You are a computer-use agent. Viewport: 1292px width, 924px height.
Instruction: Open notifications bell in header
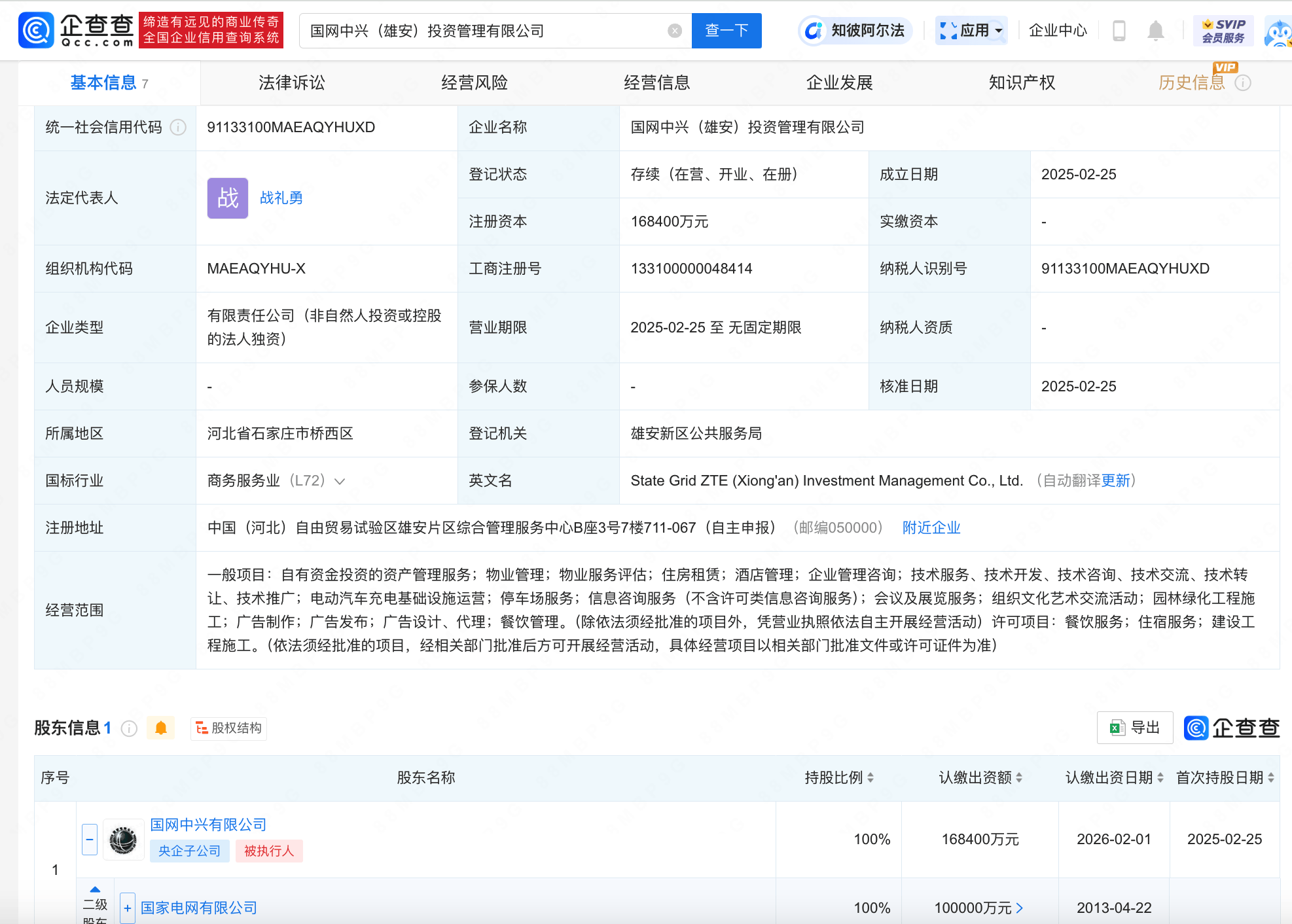click(x=1156, y=31)
